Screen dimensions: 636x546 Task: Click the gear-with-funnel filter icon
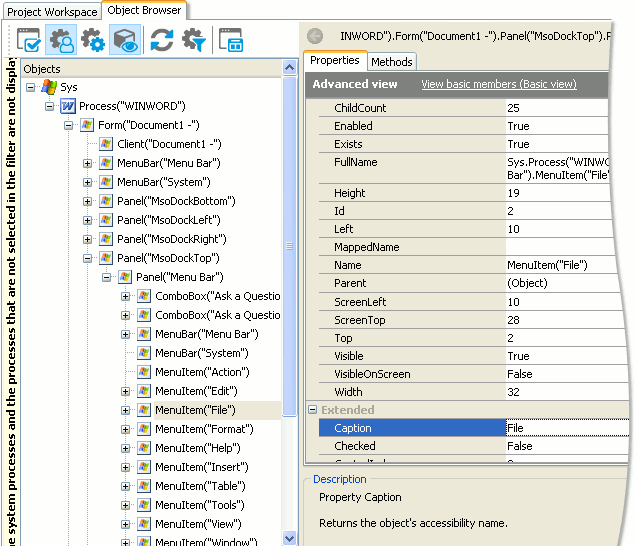pyautogui.click(x=193, y=40)
